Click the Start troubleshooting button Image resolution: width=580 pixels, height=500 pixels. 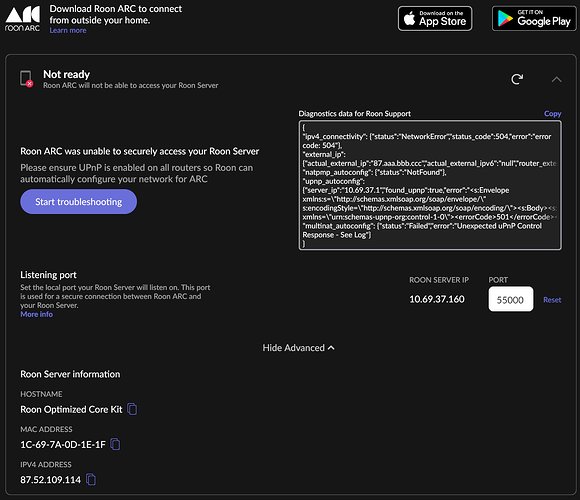[78, 202]
